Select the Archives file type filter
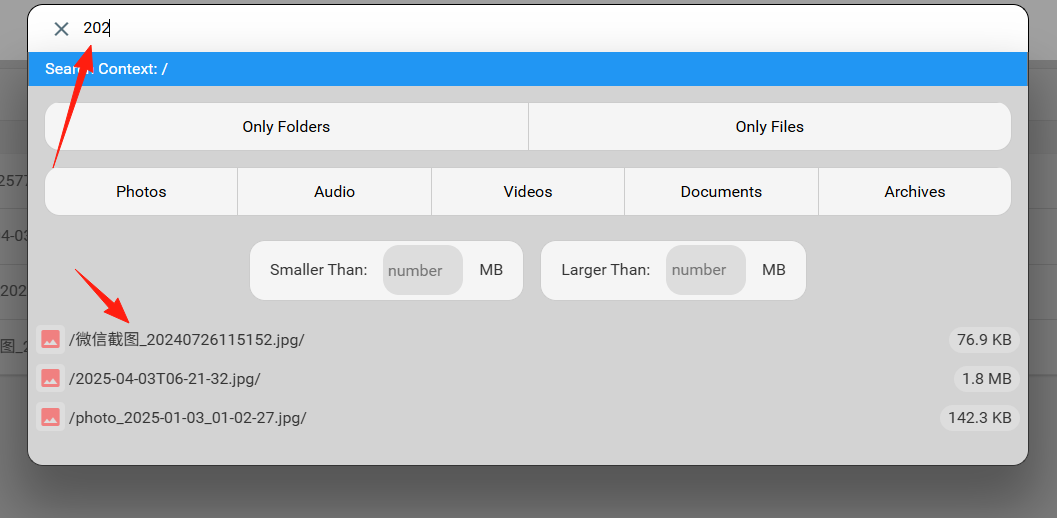Viewport: 1057px width, 518px height. 915,192
